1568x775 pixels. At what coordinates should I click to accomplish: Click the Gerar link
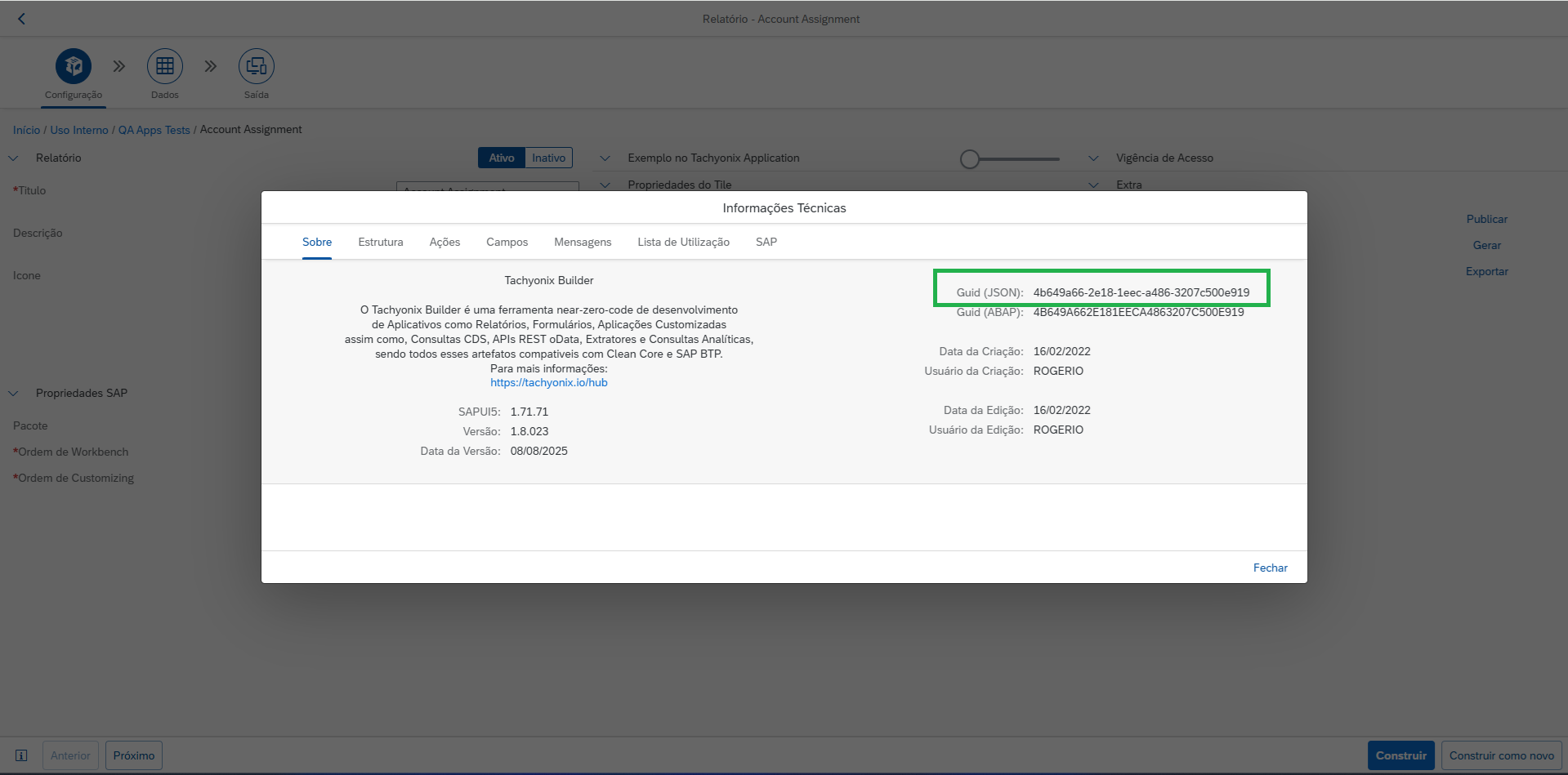point(1487,245)
